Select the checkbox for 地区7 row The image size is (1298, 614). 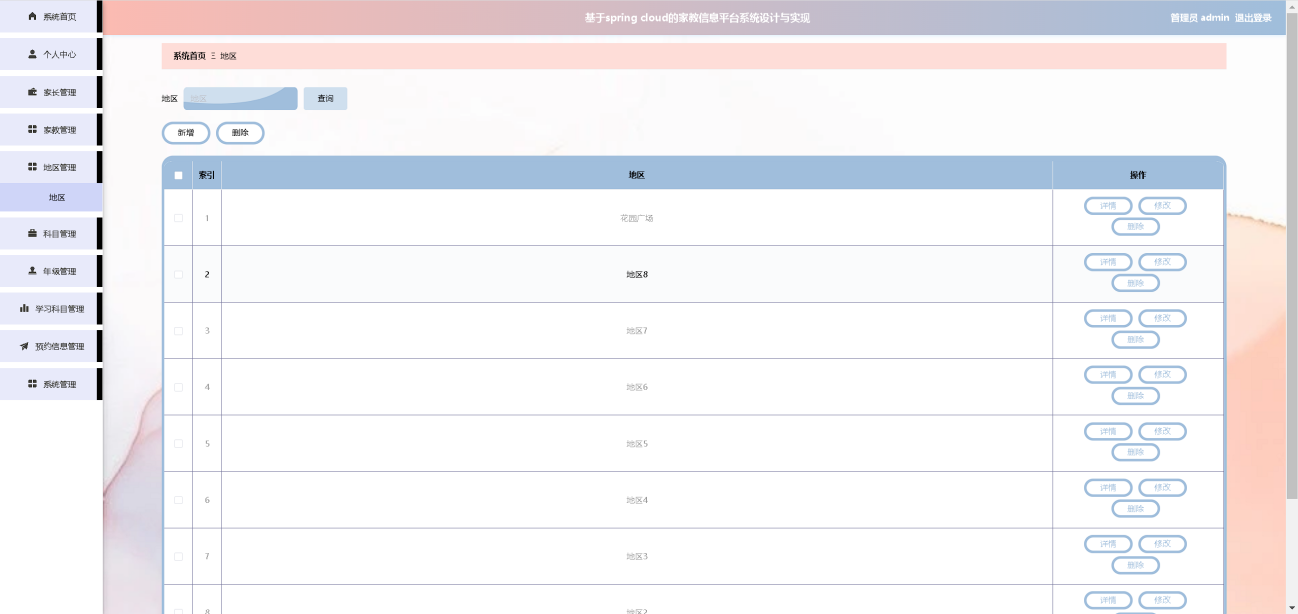point(178,331)
